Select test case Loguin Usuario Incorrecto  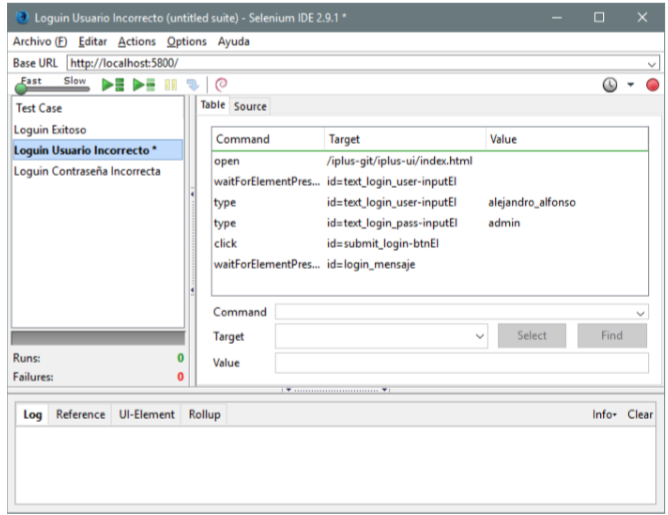click(x=98, y=150)
